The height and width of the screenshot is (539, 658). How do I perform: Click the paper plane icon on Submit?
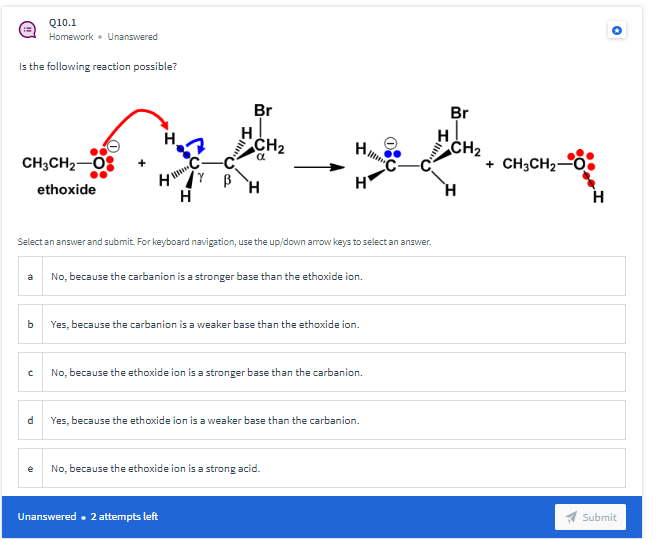571,517
